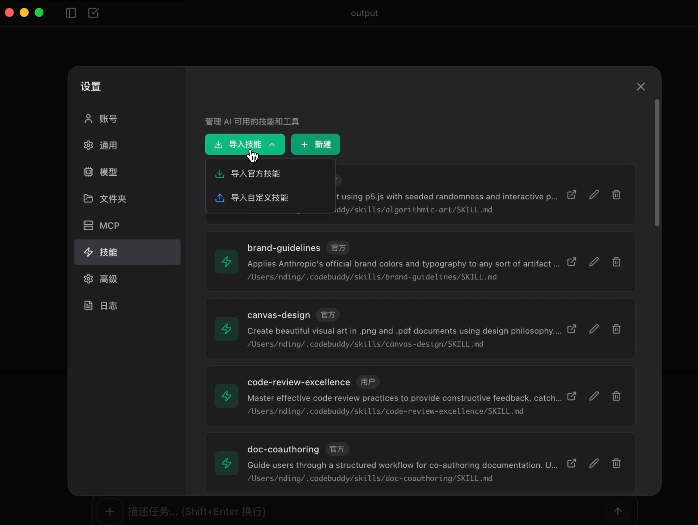Choose 导入自定义技能 from the dropdown
The width and height of the screenshot is (698, 525).
pyautogui.click(x=258, y=198)
